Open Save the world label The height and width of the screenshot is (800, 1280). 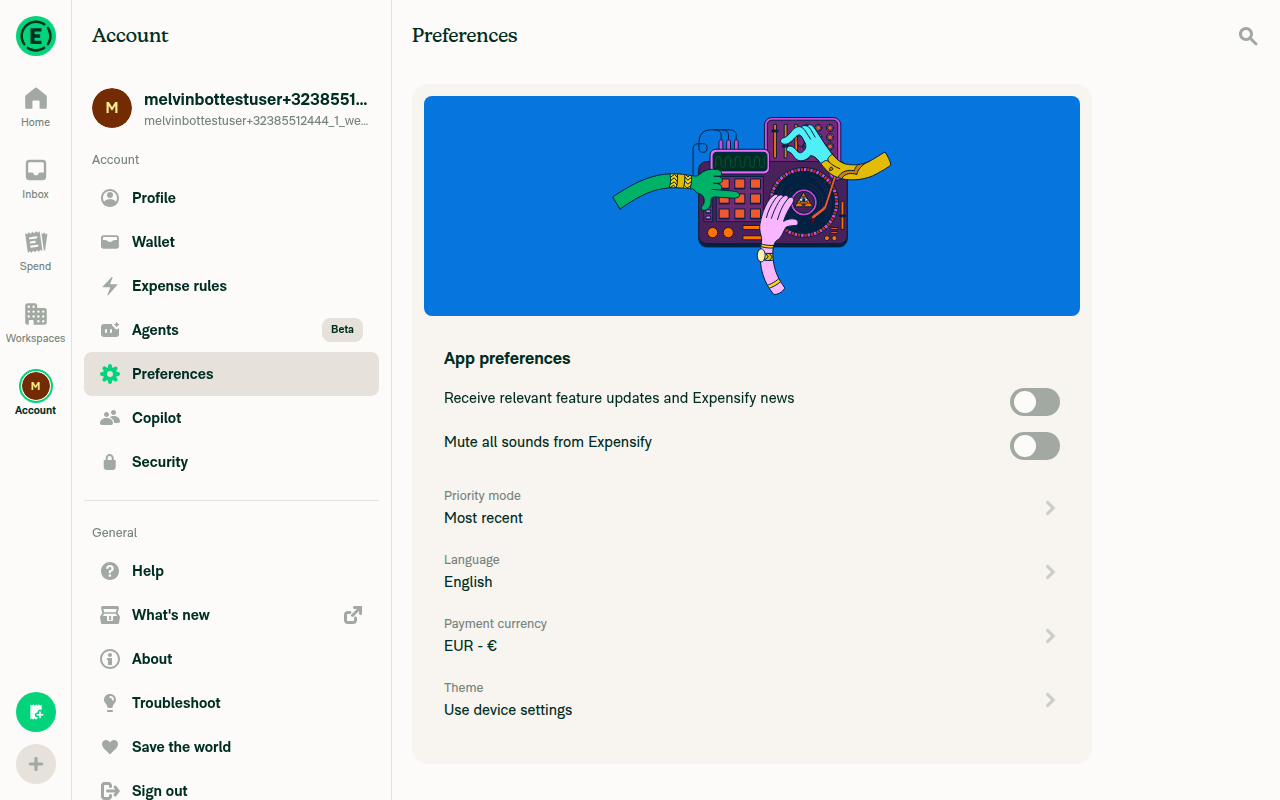tap(181, 747)
